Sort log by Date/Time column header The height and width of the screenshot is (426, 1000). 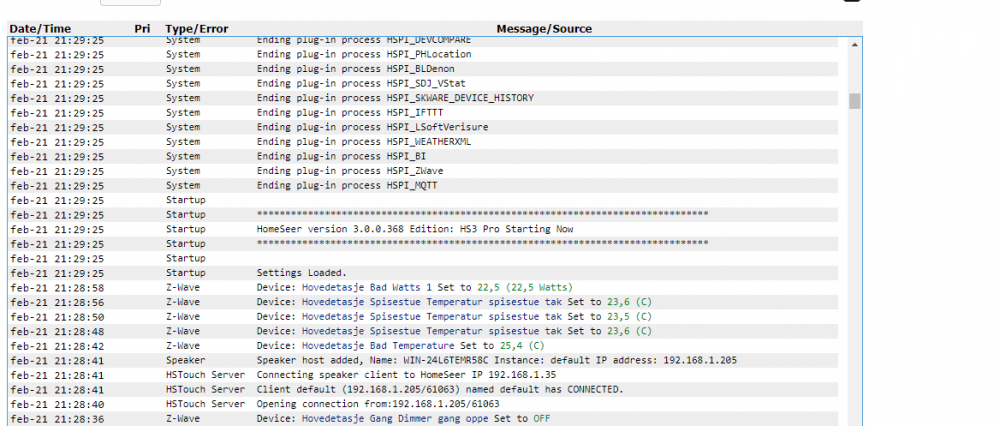click(x=39, y=29)
